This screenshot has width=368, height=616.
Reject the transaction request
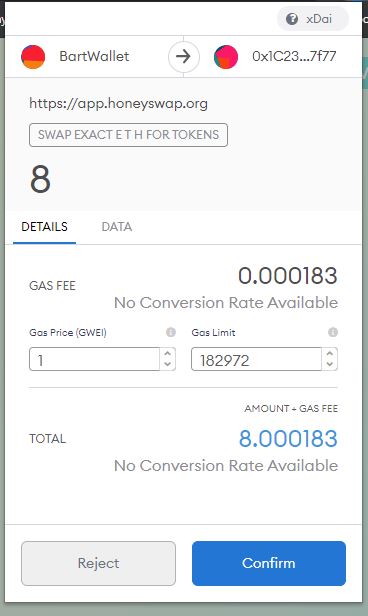(98, 563)
